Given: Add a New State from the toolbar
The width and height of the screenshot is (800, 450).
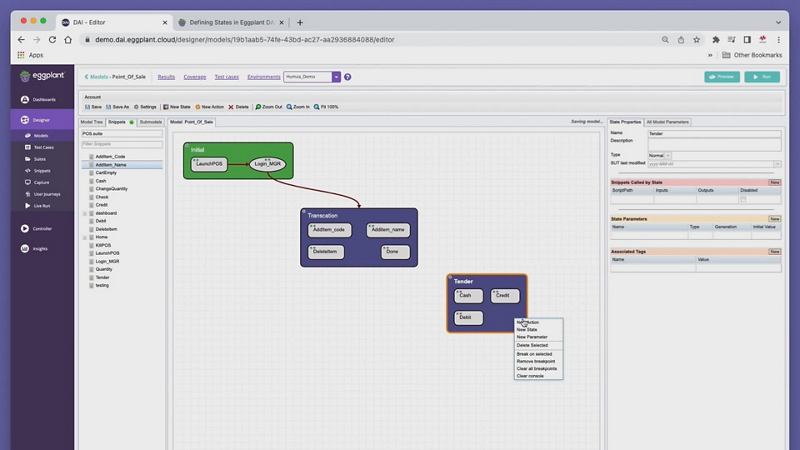Looking at the screenshot, I should point(177,107).
